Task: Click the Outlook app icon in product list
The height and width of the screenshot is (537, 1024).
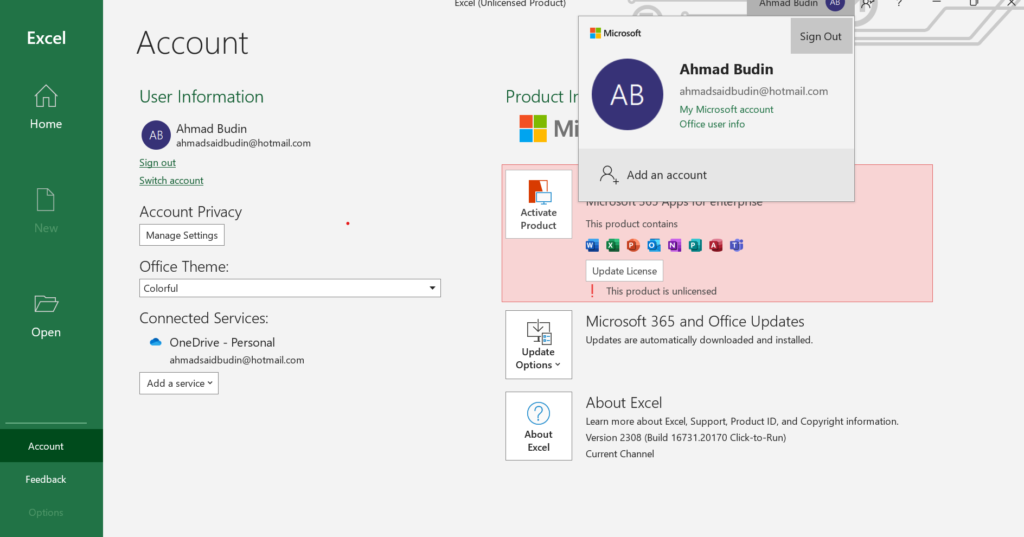Action: [x=654, y=246]
